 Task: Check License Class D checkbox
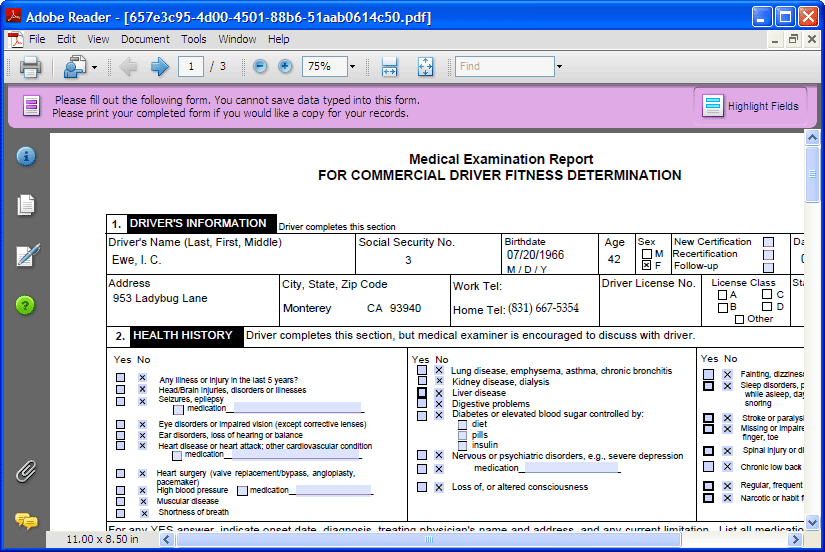click(x=767, y=306)
